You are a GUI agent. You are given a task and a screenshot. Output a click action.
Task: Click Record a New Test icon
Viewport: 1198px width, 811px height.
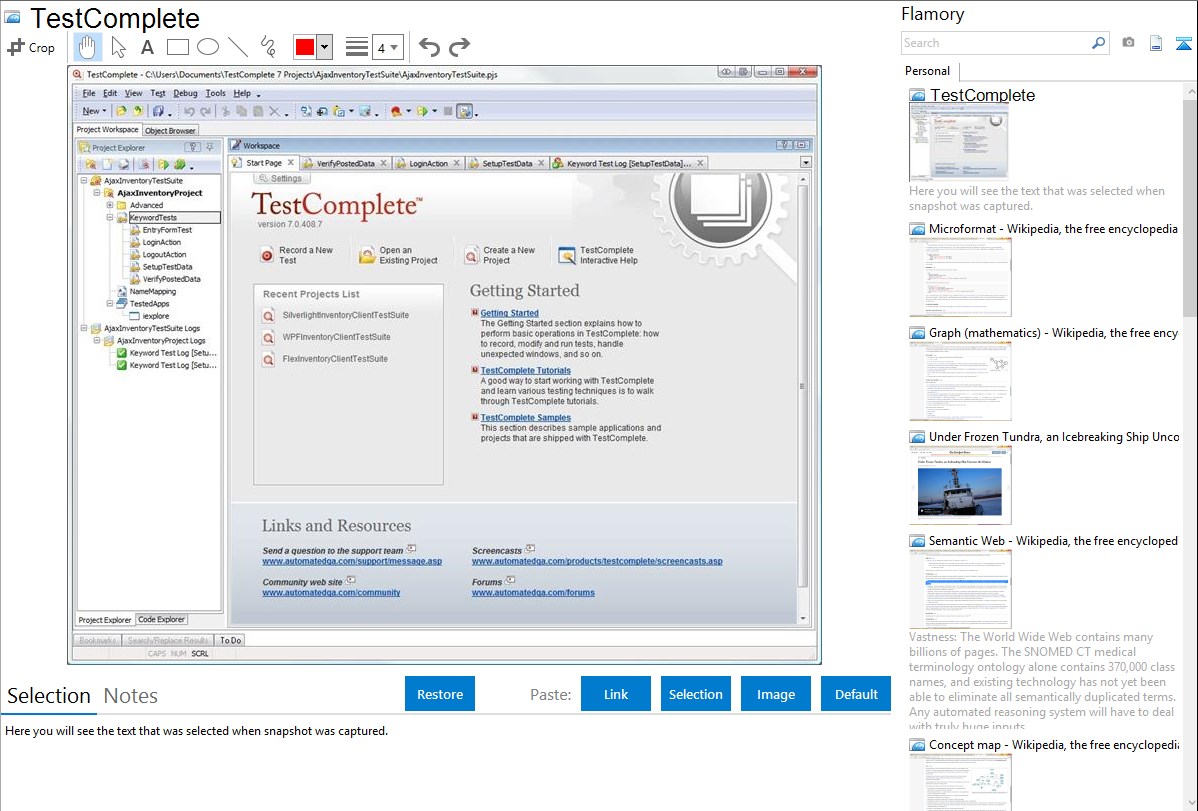(x=267, y=255)
